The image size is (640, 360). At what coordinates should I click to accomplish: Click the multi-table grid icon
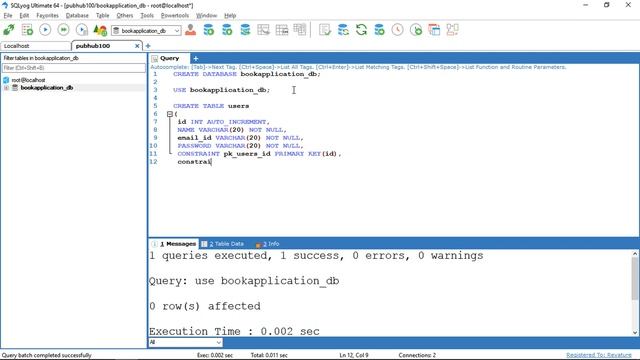pyautogui.click(x=300, y=30)
